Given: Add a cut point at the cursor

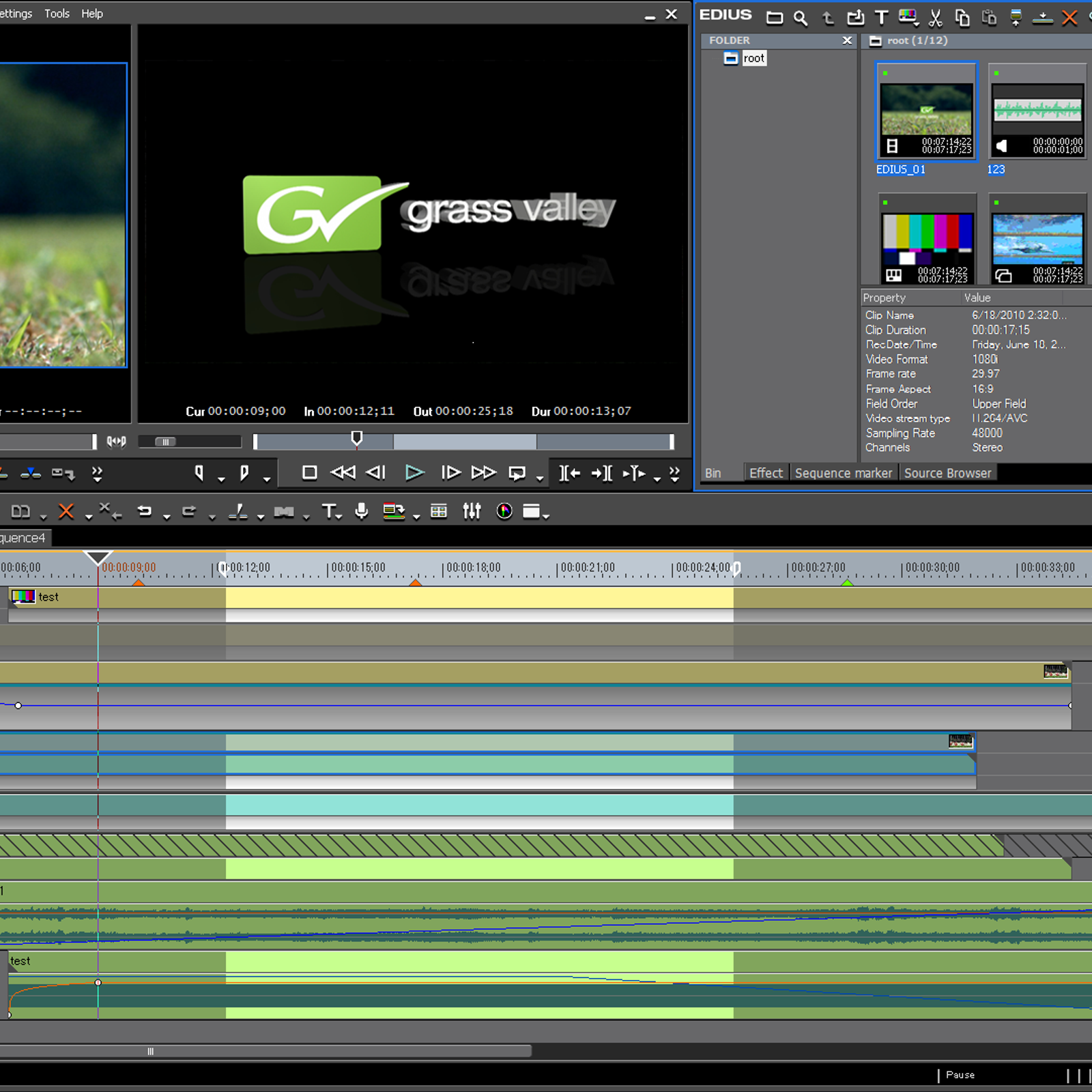Looking at the screenshot, I should click(x=238, y=511).
